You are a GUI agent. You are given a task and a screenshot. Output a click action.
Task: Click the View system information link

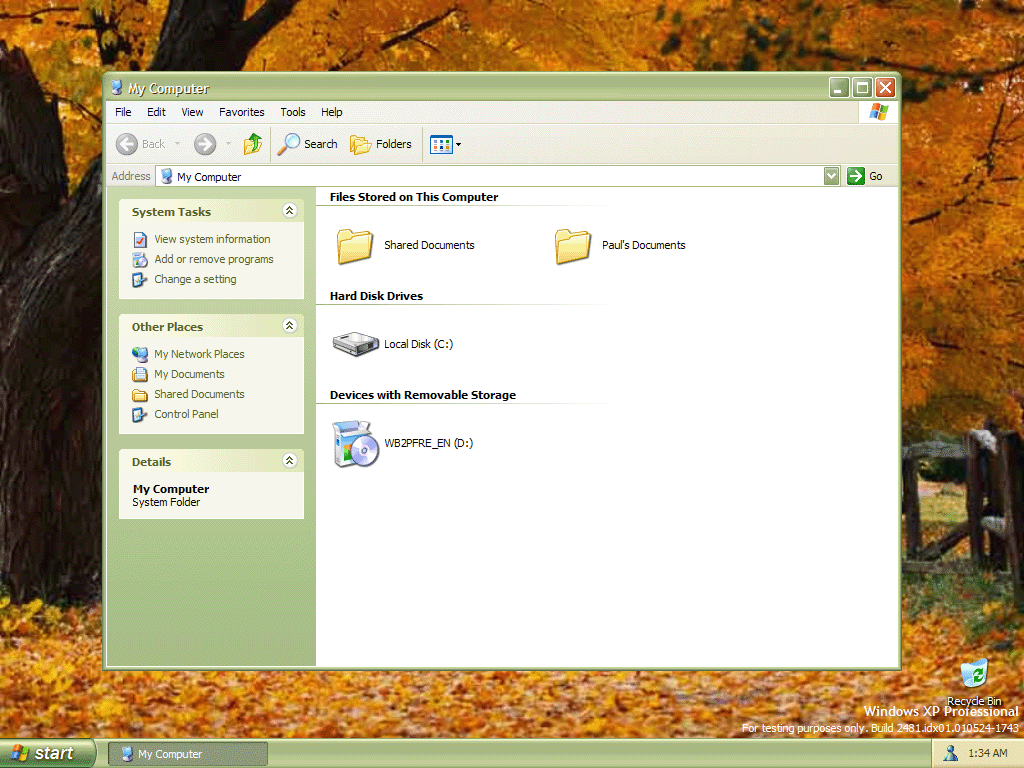point(212,239)
